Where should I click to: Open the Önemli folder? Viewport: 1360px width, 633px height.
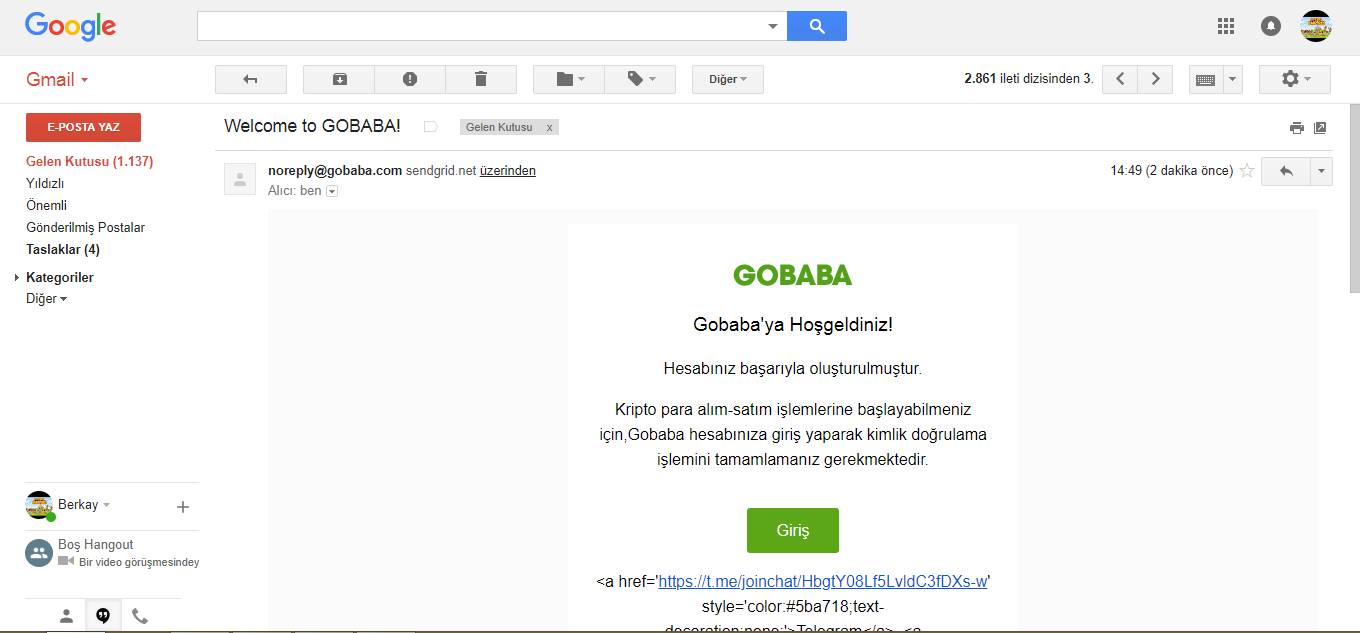coord(46,205)
